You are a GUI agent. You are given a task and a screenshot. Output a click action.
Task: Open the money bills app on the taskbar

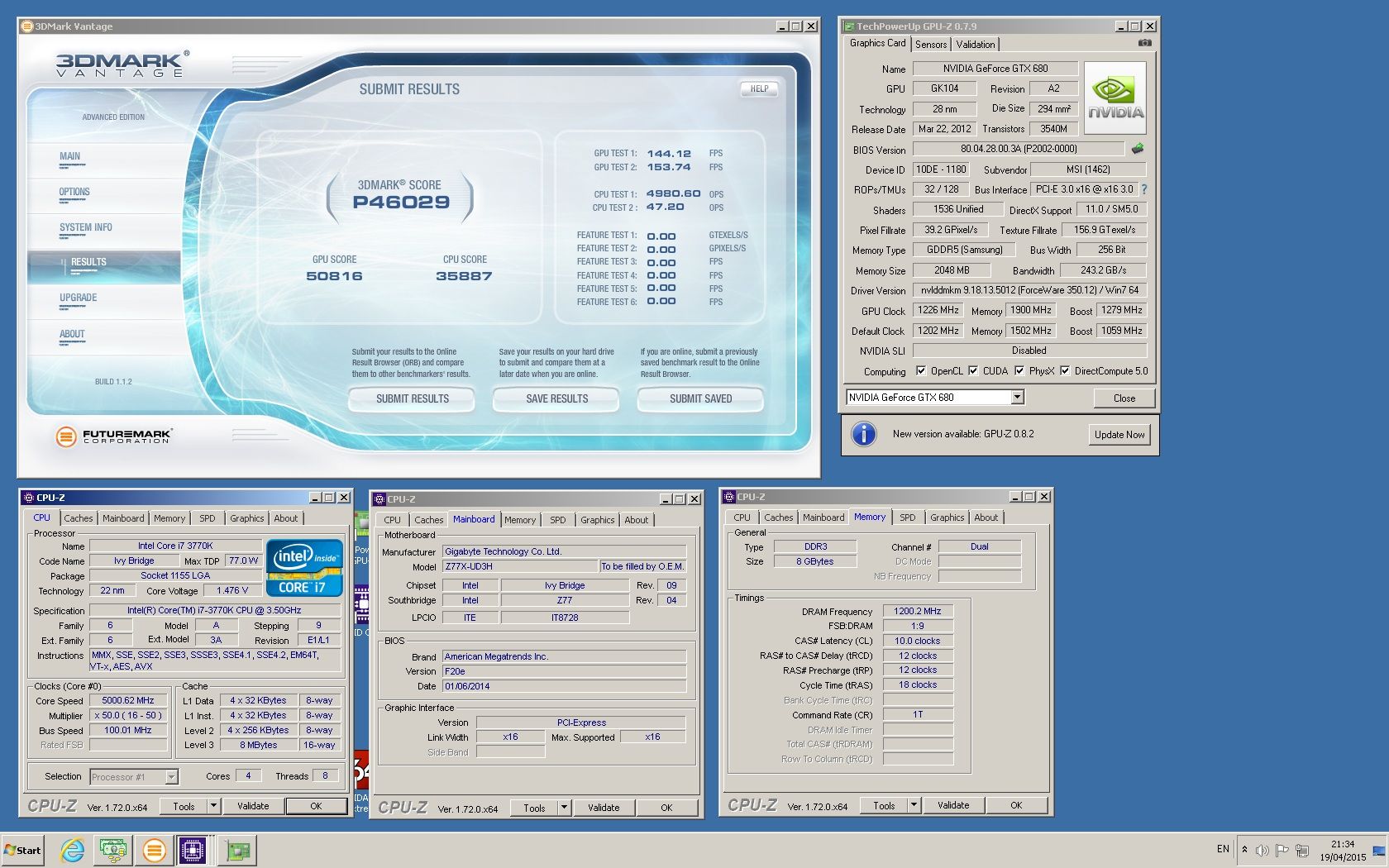point(112,850)
